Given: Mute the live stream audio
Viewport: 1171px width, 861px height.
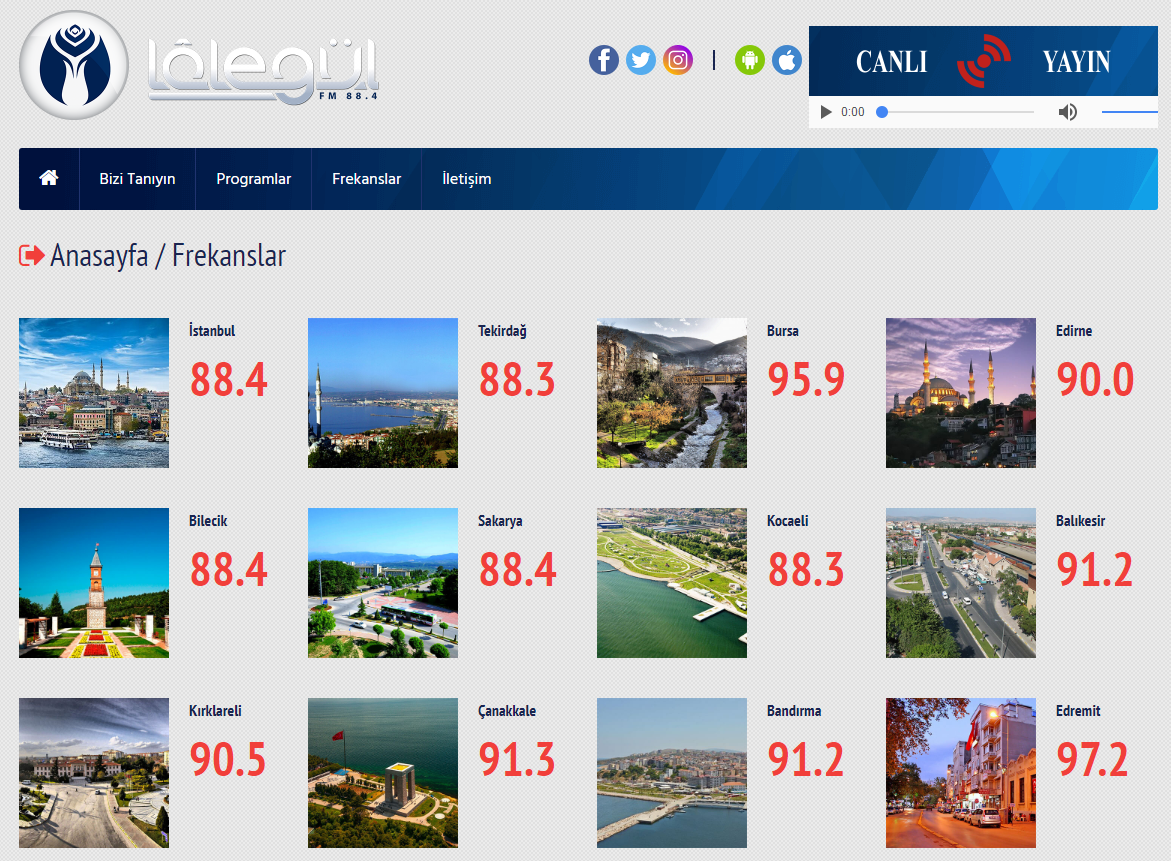Looking at the screenshot, I should pos(1067,112).
